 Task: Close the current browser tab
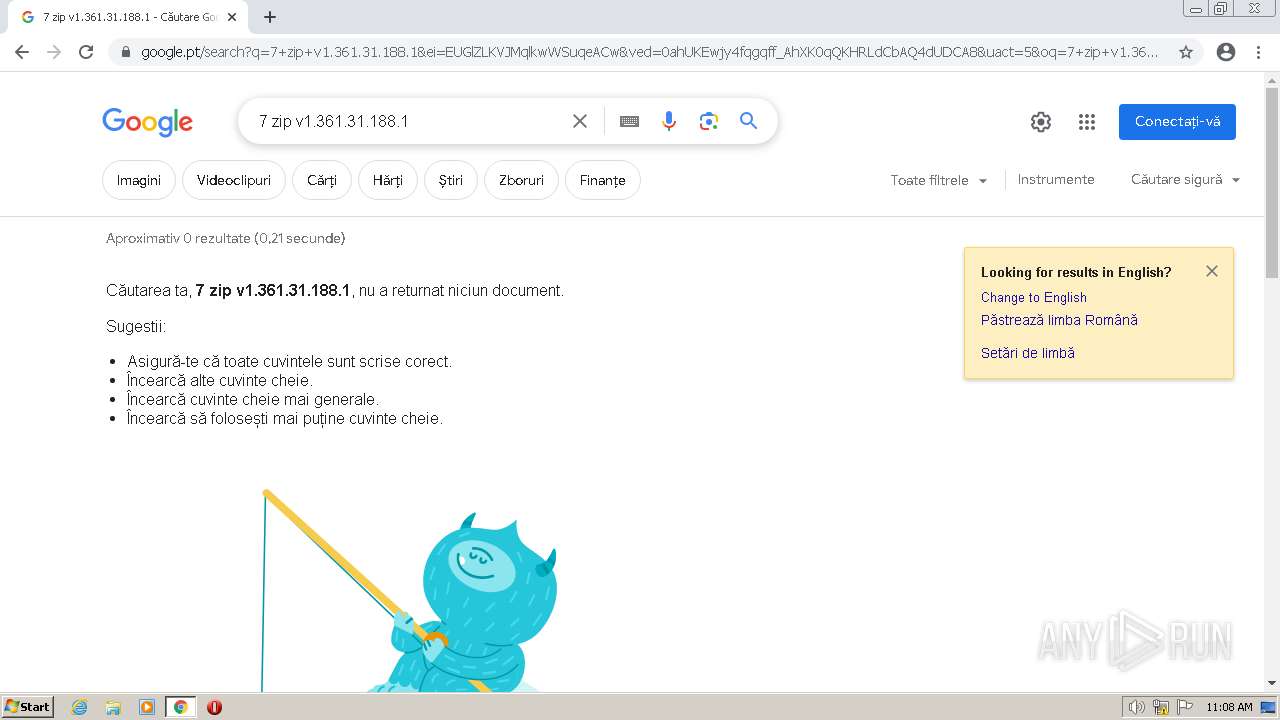[234, 17]
